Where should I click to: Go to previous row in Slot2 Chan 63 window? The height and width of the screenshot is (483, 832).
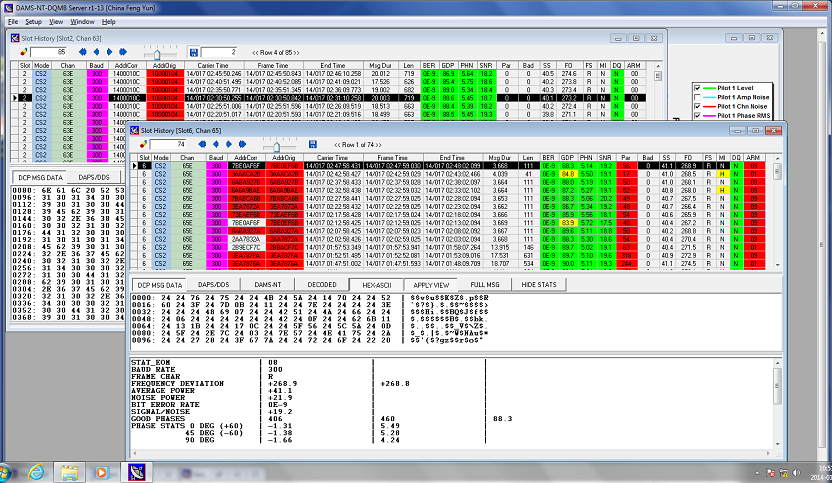click(96, 52)
